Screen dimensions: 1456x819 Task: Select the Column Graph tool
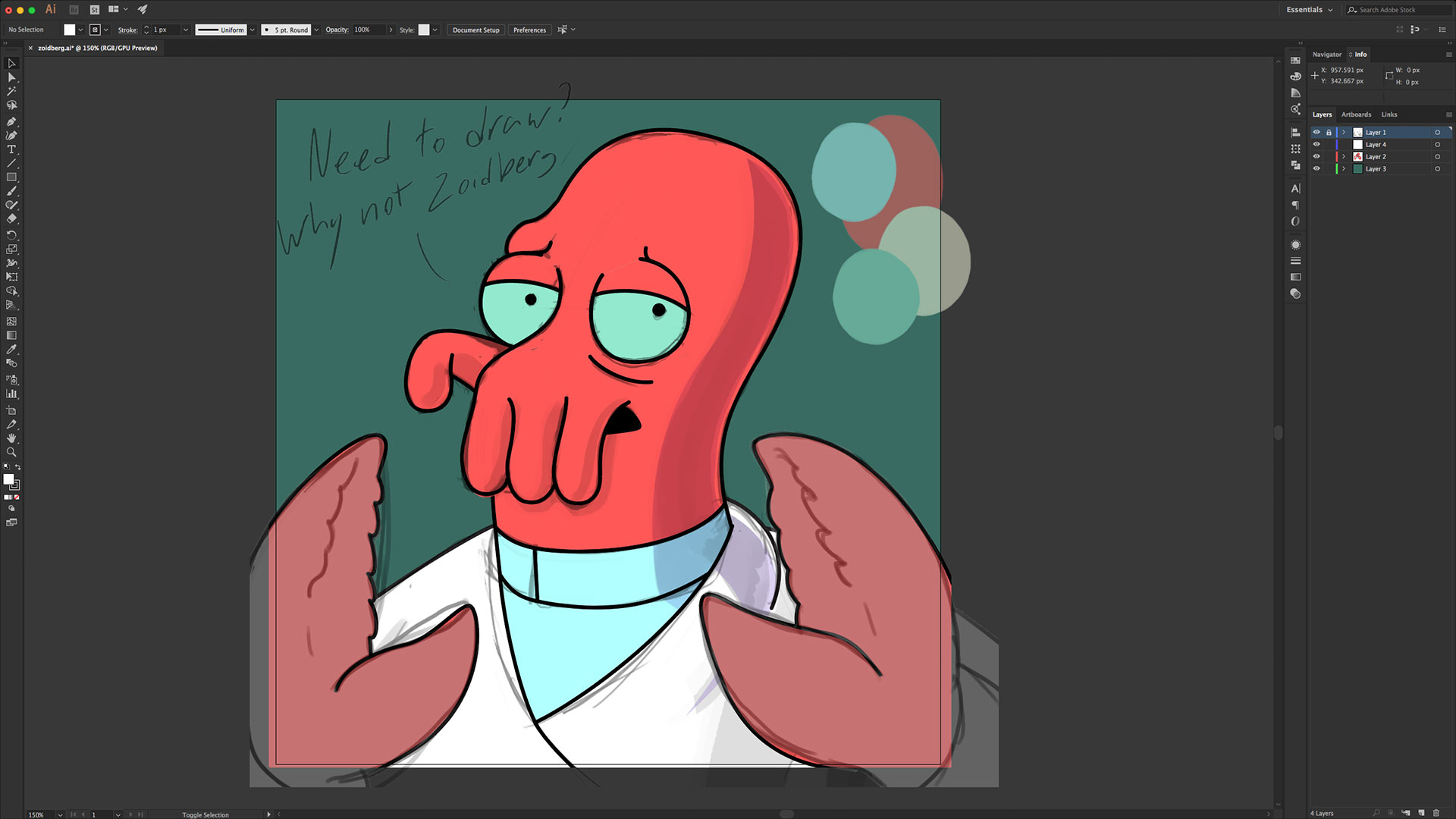(x=11, y=394)
